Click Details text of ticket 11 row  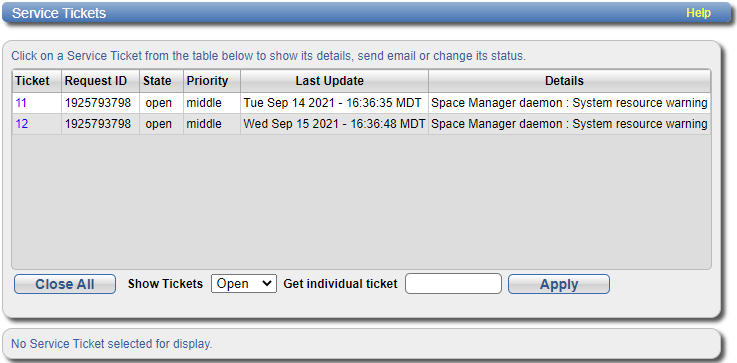(x=569, y=103)
